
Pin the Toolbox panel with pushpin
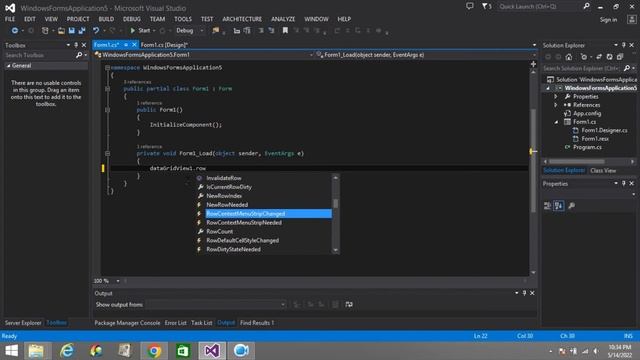click(x=76, y=45)
